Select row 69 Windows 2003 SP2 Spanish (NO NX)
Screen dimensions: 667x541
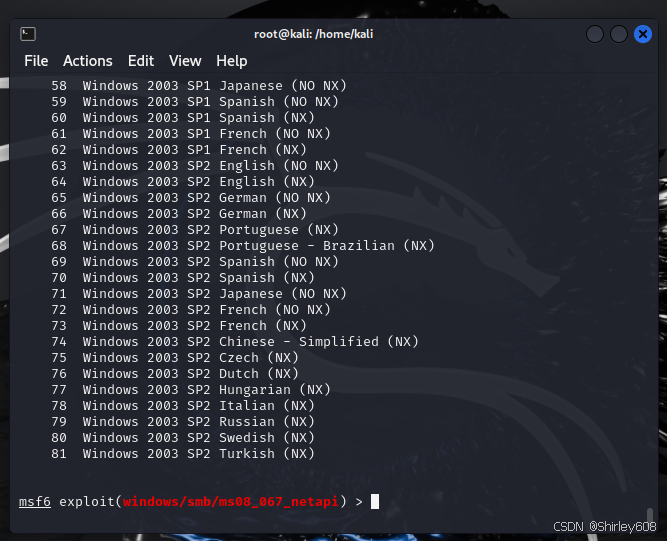(195, 262)
